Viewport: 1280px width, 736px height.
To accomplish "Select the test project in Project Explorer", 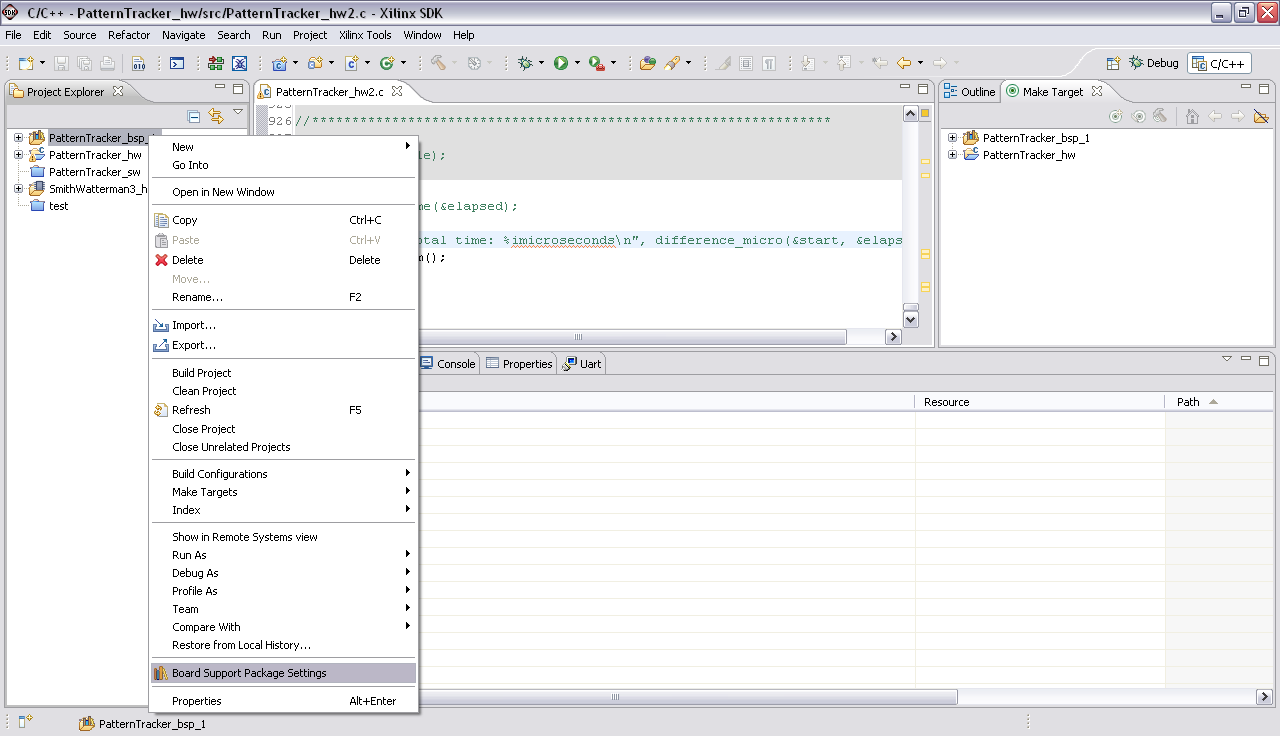I will [x=58, y=206].
